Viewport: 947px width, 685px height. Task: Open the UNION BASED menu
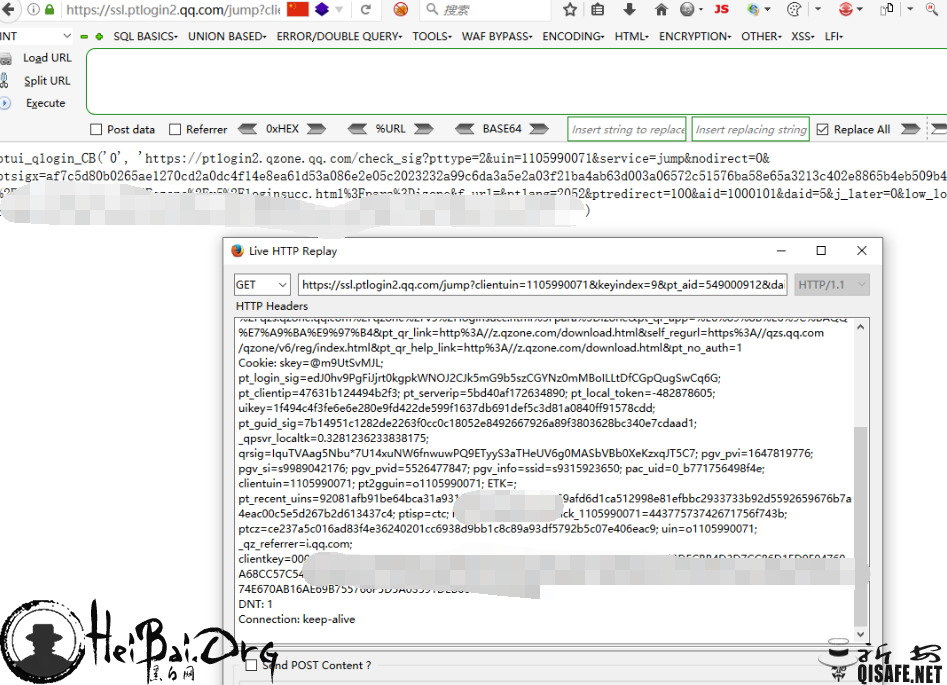click(x=227, y=36)
